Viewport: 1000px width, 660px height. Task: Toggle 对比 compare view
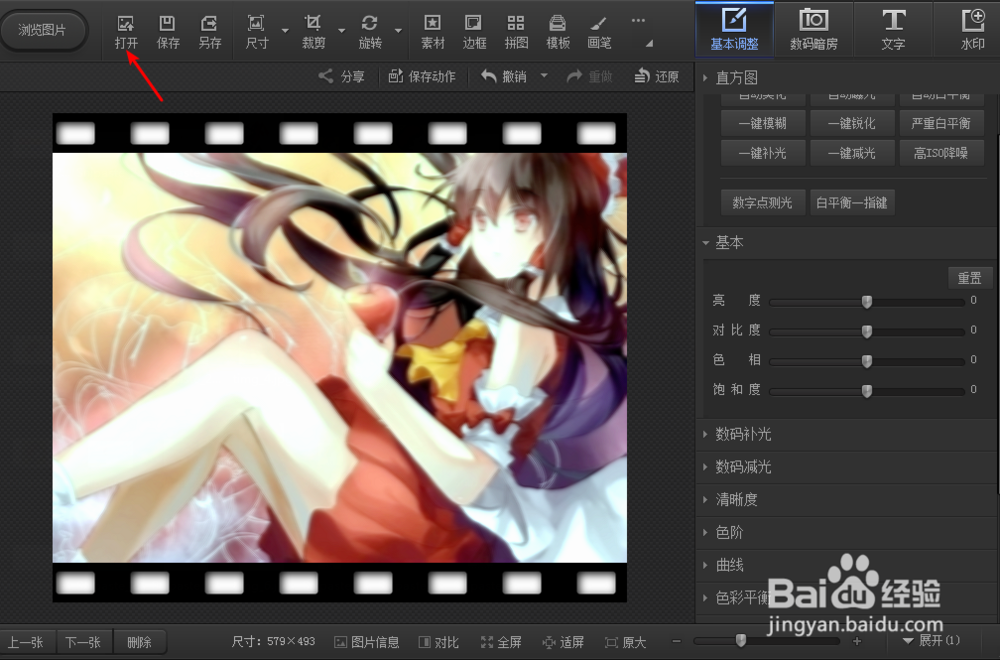tap(439, 642)
